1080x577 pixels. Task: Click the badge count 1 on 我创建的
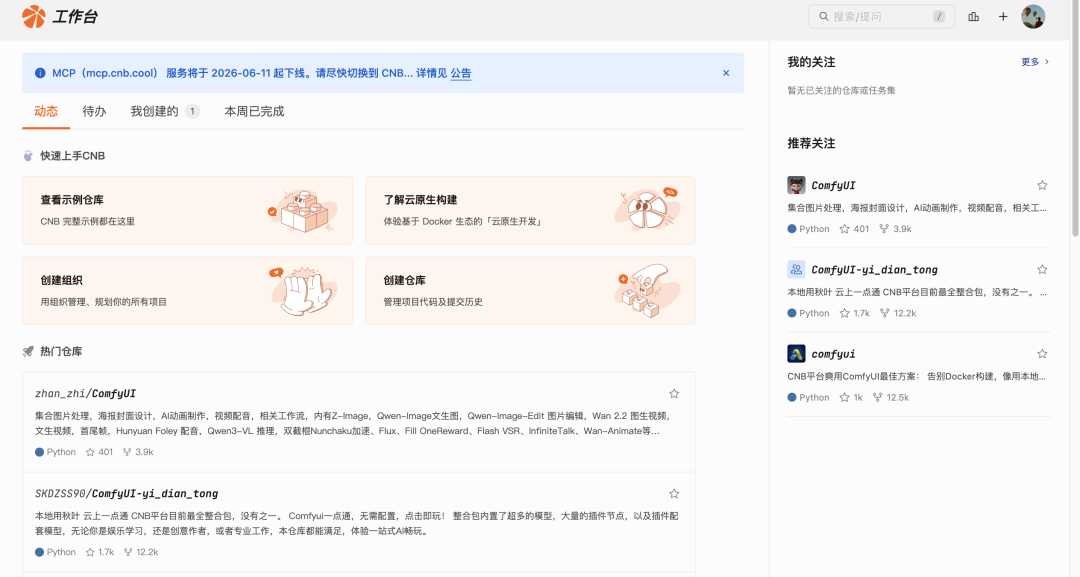point(192,112)
